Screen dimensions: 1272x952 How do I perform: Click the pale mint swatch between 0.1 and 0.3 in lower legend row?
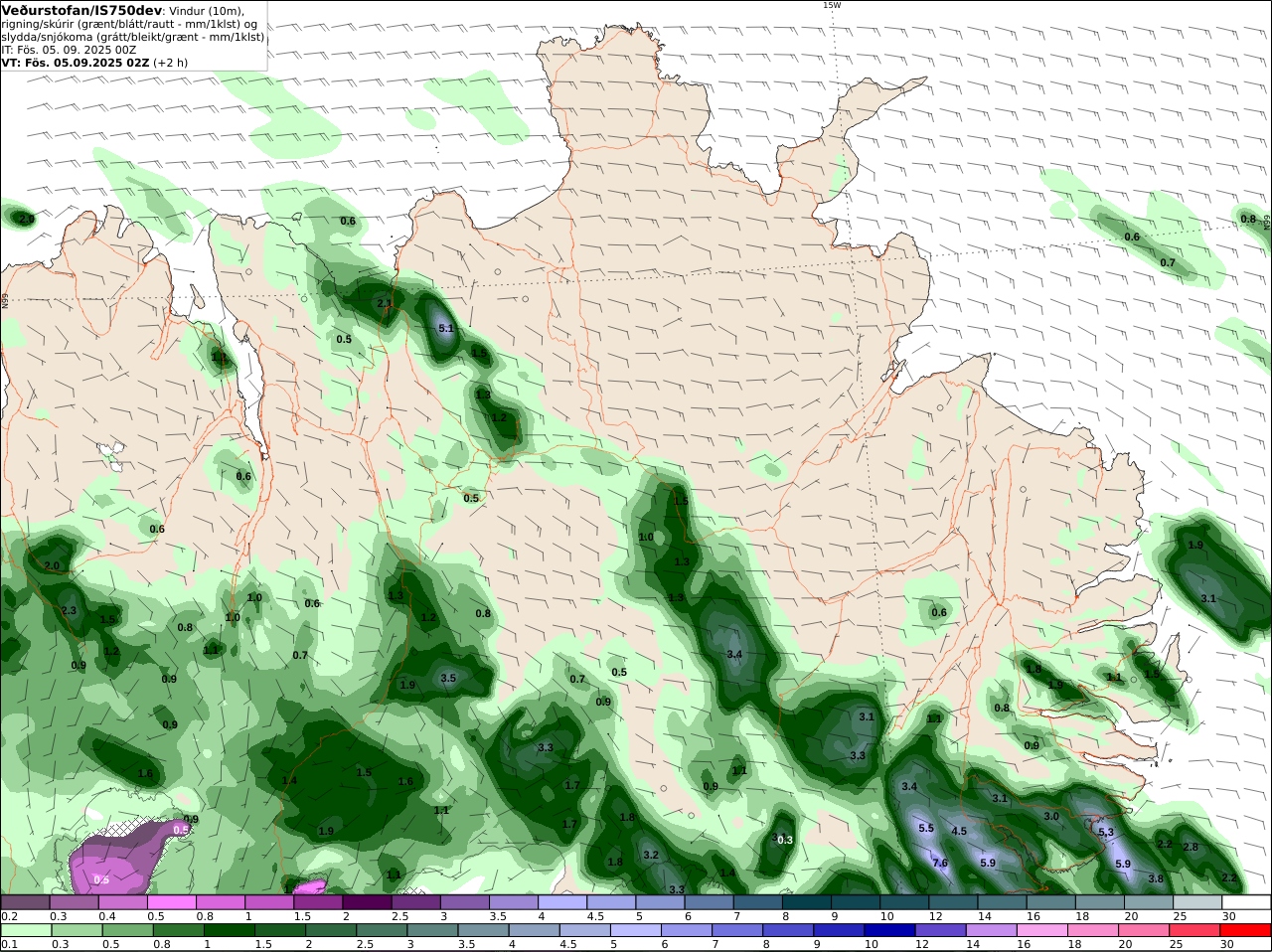25,930
